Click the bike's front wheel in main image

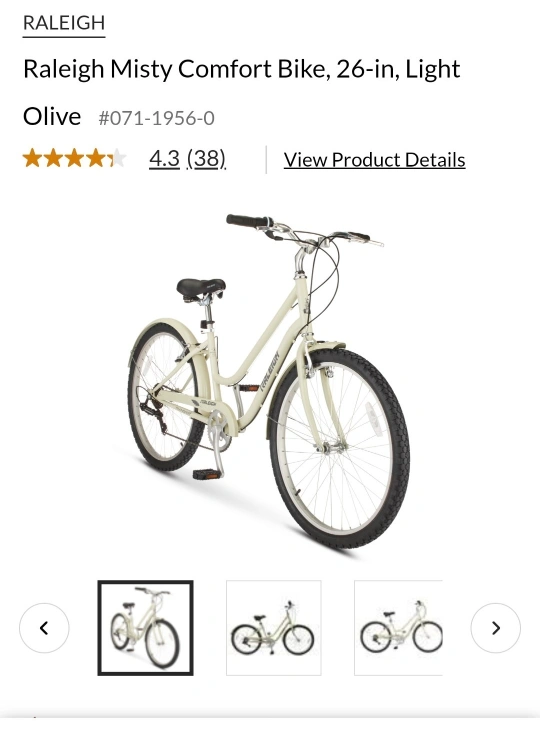(x=339, y=447)
